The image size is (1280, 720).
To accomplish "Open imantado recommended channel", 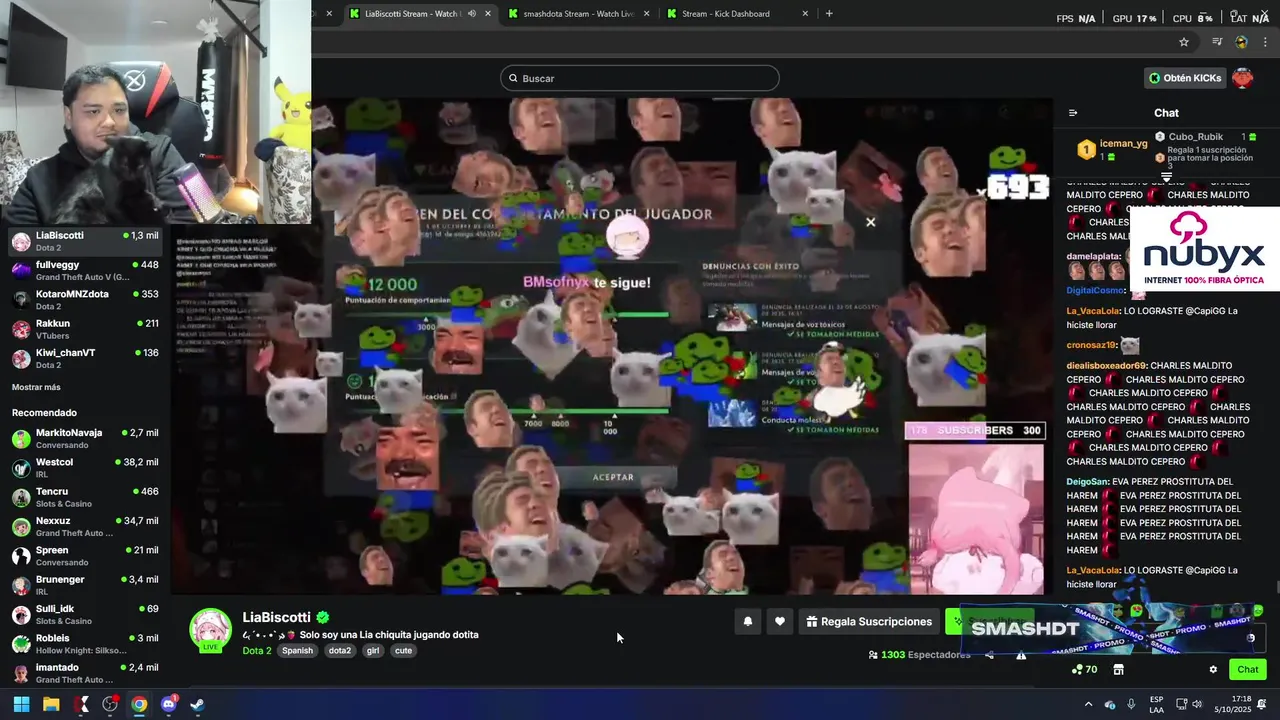I will click(x=85, y=673).
